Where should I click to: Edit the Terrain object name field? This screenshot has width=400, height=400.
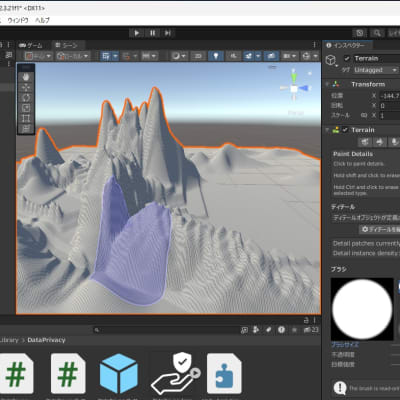(376, 58)
